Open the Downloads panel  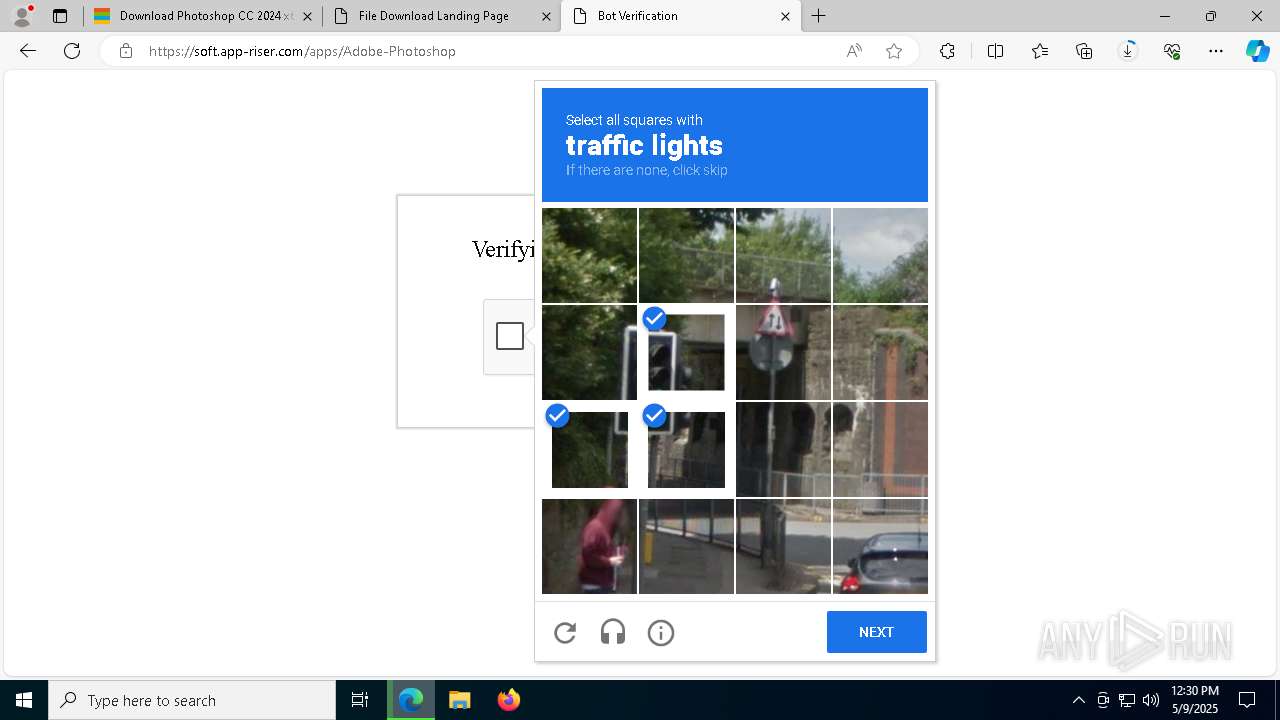pos(1128,51)
